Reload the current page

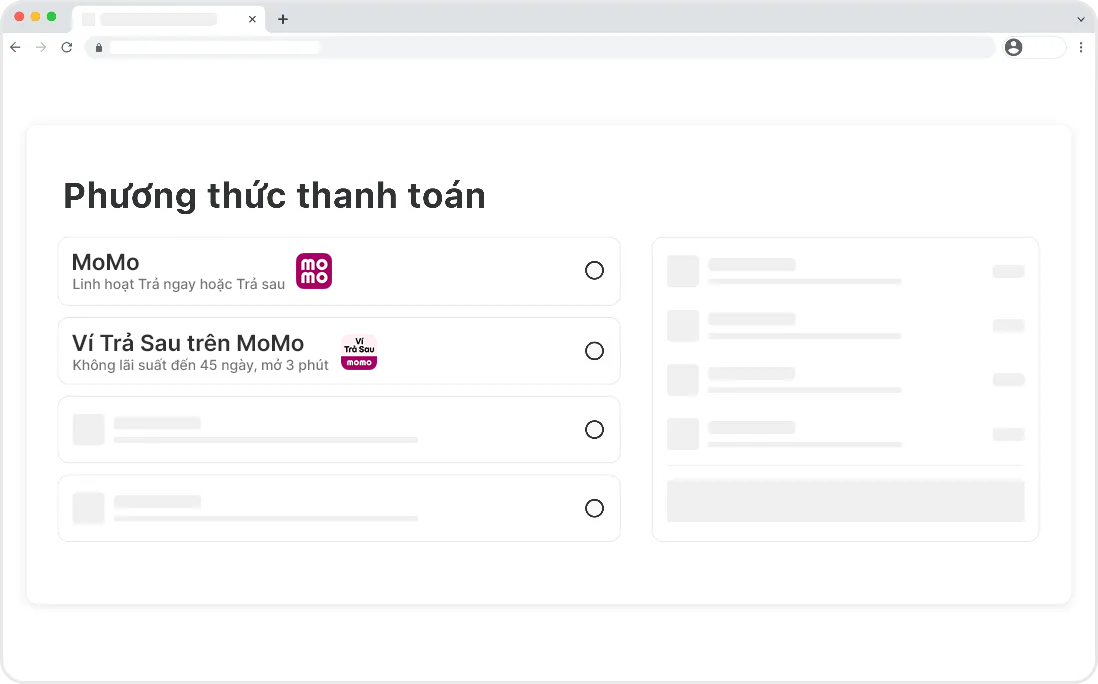tap(67, 47)
